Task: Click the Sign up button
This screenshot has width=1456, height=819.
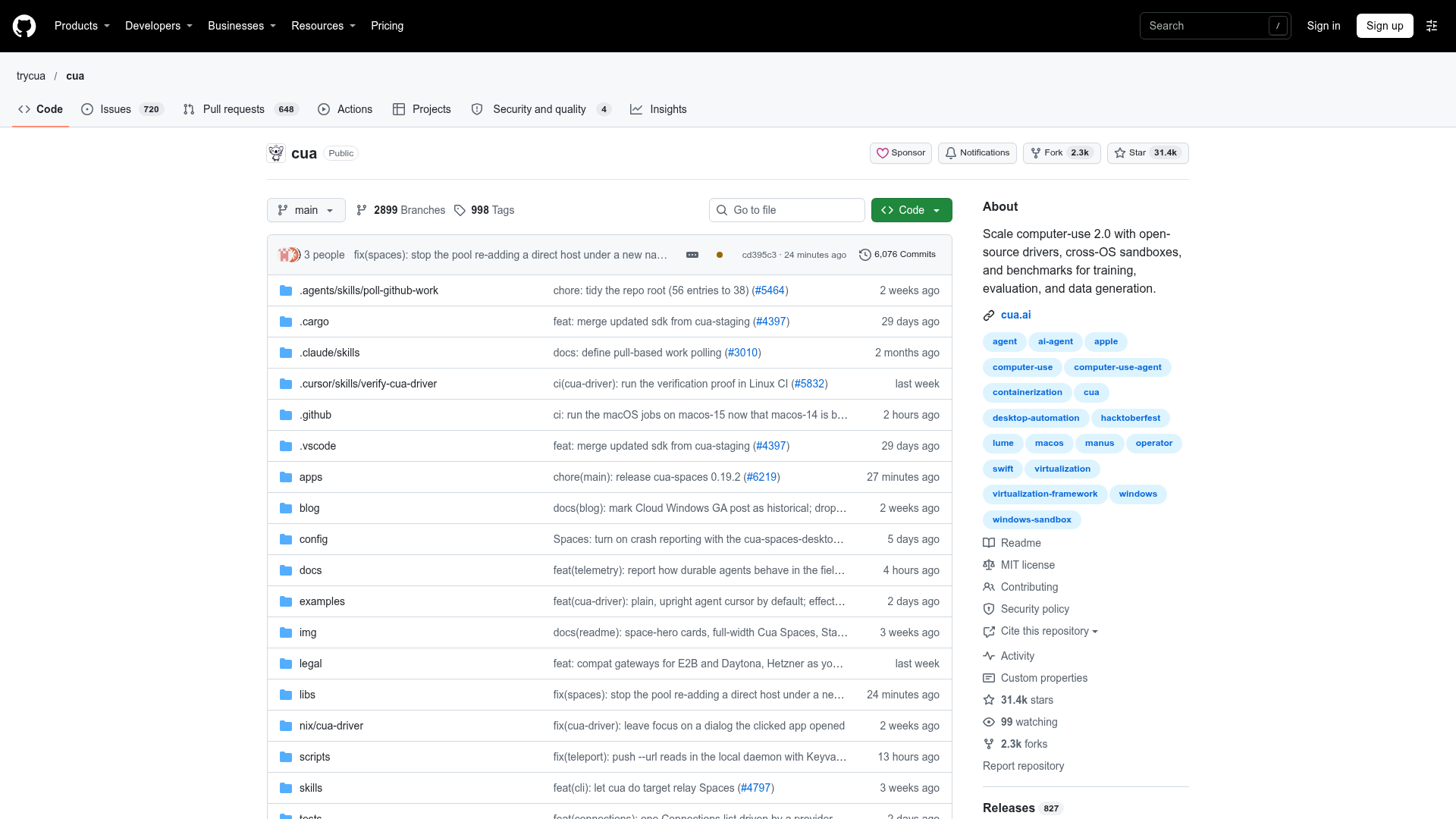Action: [1385, 26]
